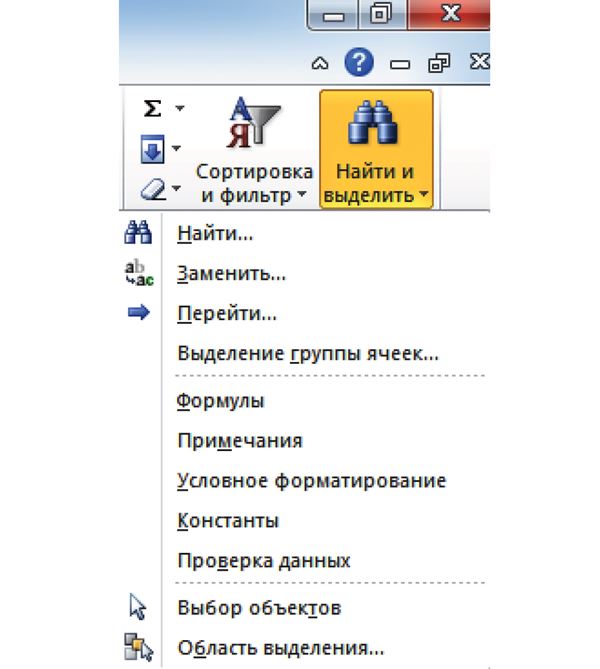600x669 pixels.
Task: Click the sort and filter funnel icon
Action: (254, 123)
